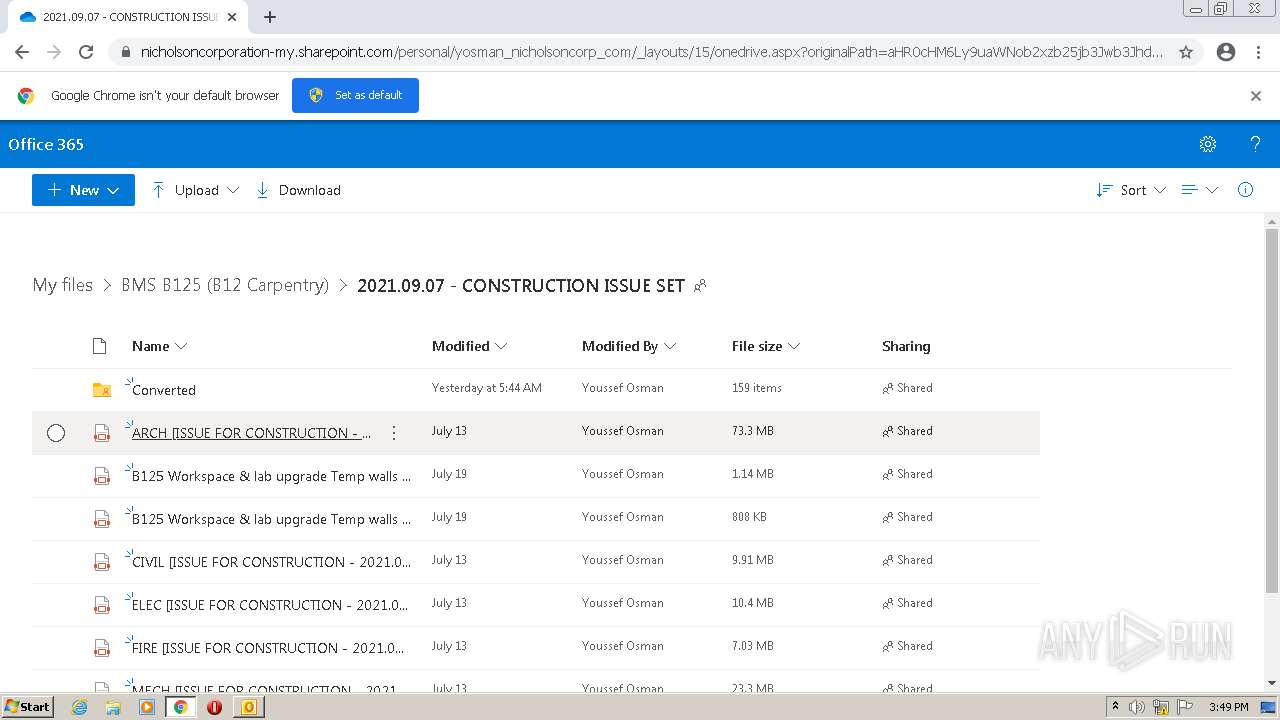Show hidden system tray icons
The width and height of the screenshot is (1280, 720).
point(1115,707)
